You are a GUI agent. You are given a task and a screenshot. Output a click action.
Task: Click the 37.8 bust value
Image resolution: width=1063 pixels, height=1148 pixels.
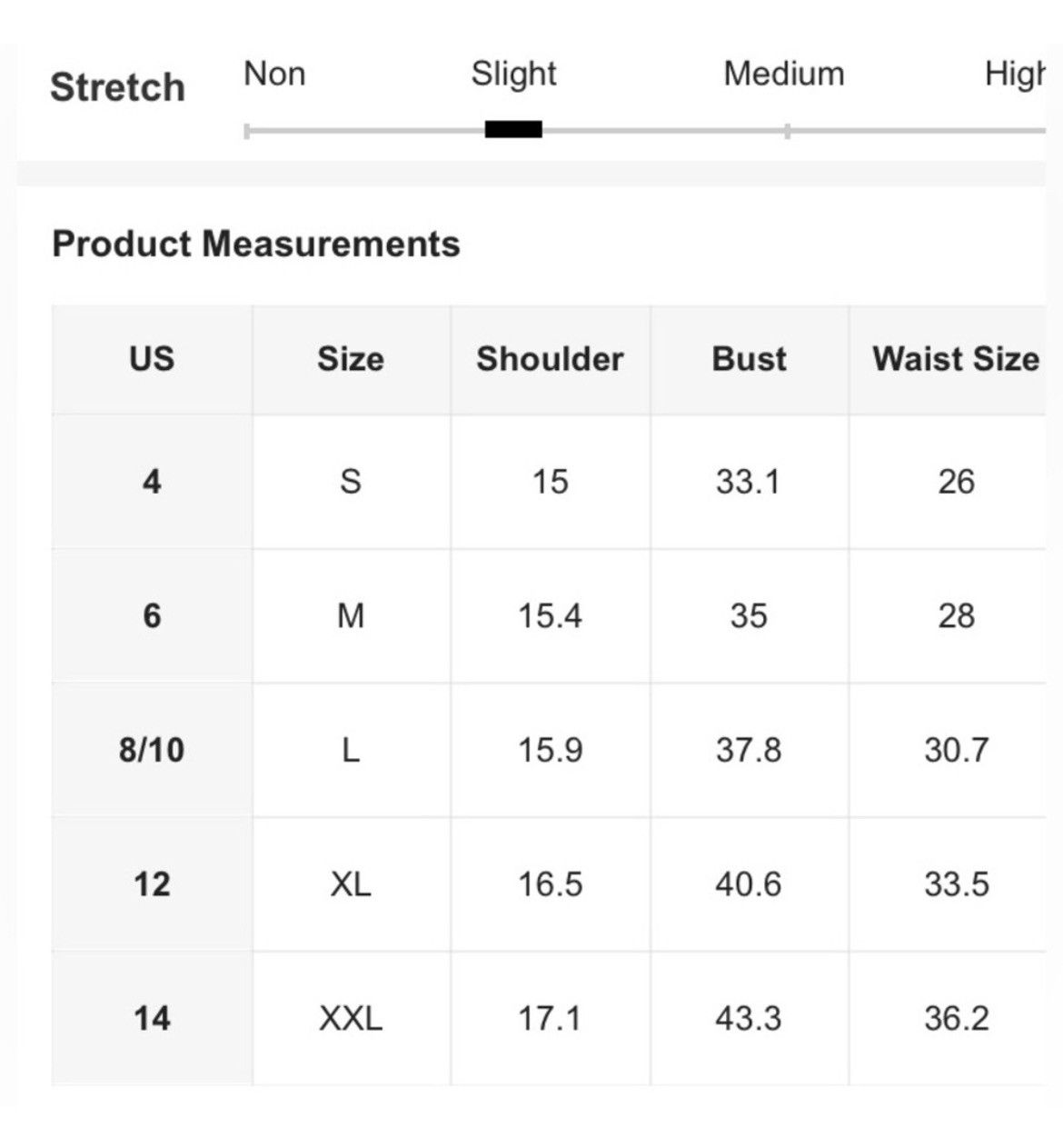(749, 750)
